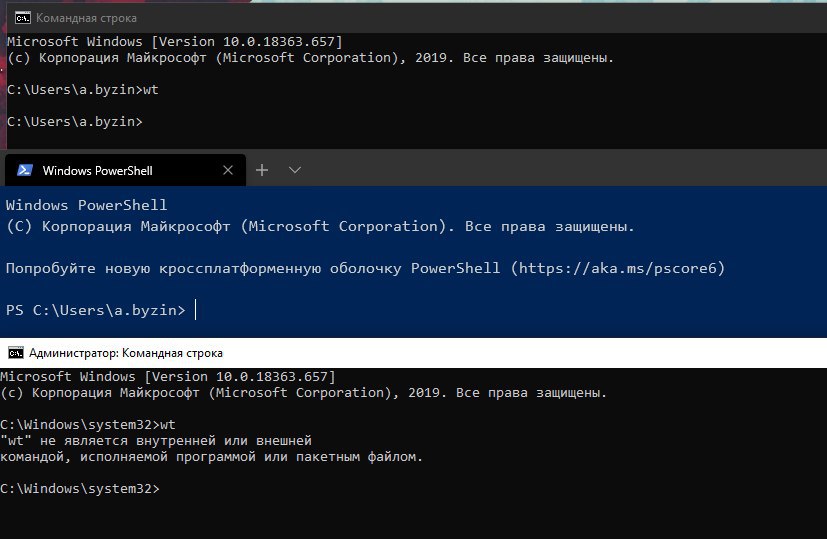
Task: Click the C:\Users\a.byzin>wt line in the top console
Action: (x=83, y=90)
